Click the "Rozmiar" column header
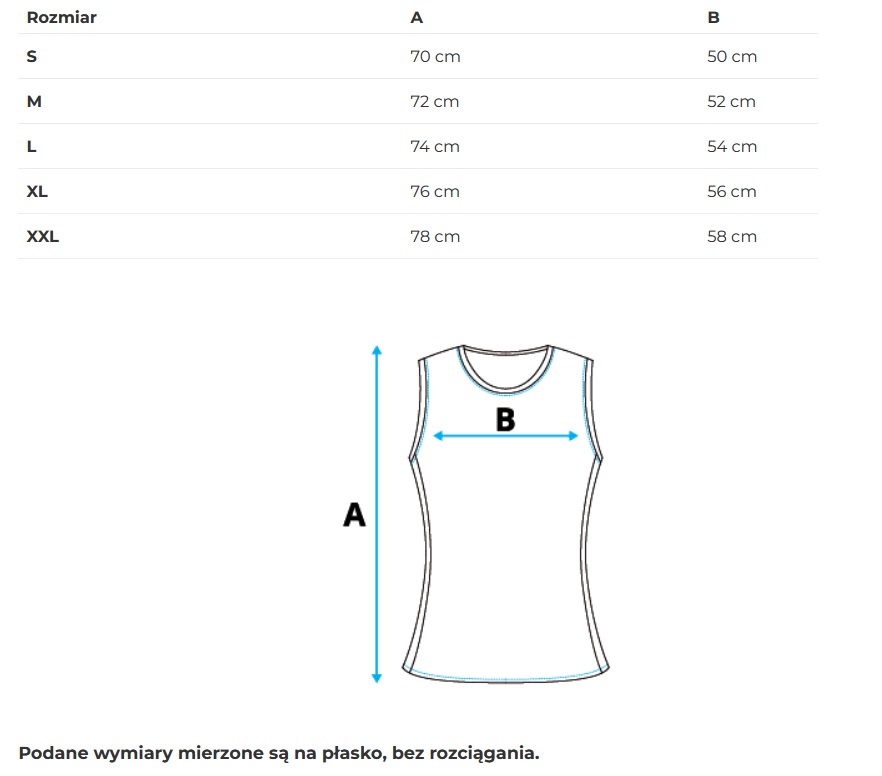Image resolution: width=882 pixels, height=776 pixels. coord(61,17)
